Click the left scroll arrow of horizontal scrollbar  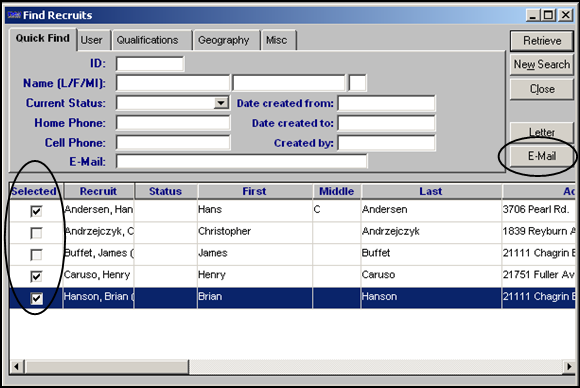16,367
